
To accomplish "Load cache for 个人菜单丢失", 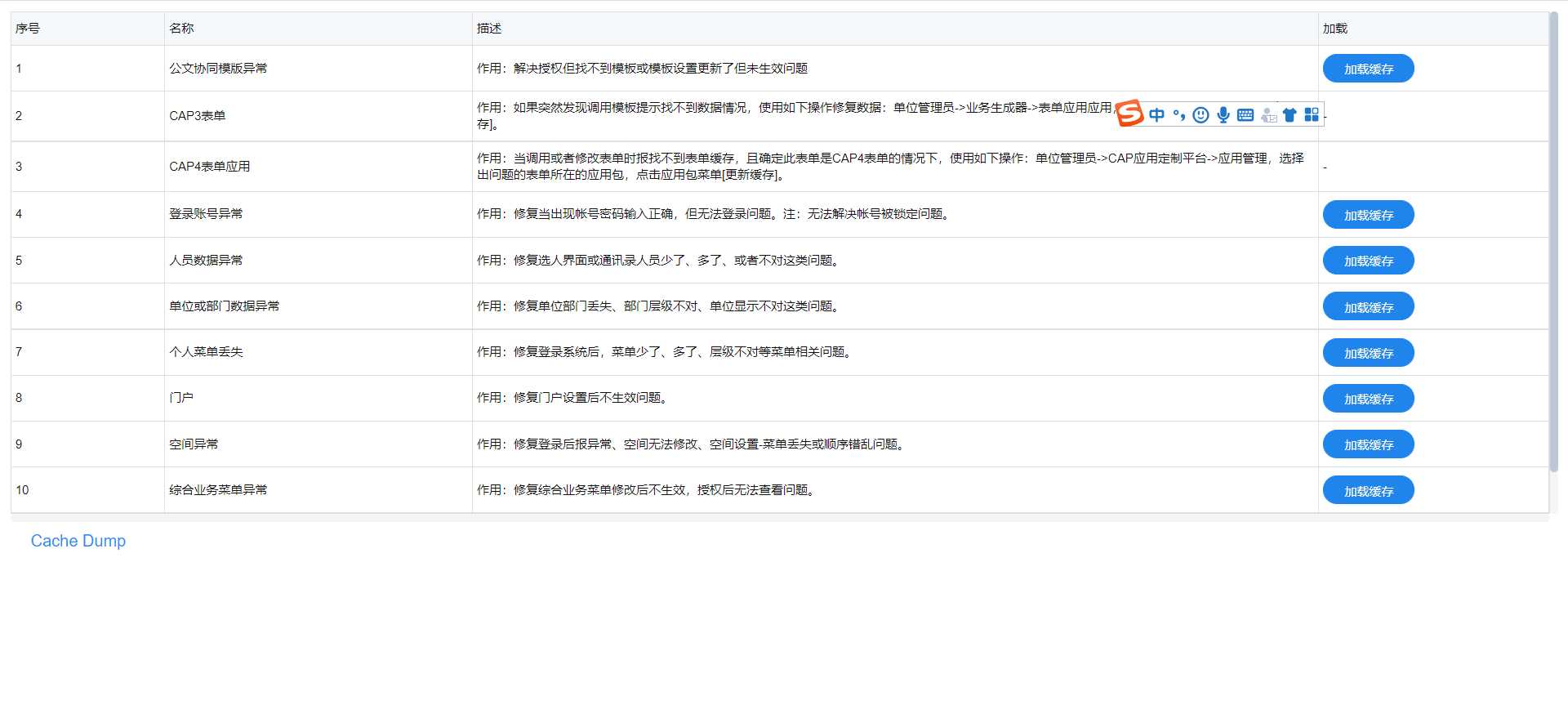I will pyautogui.click(x=1369, y=353).
